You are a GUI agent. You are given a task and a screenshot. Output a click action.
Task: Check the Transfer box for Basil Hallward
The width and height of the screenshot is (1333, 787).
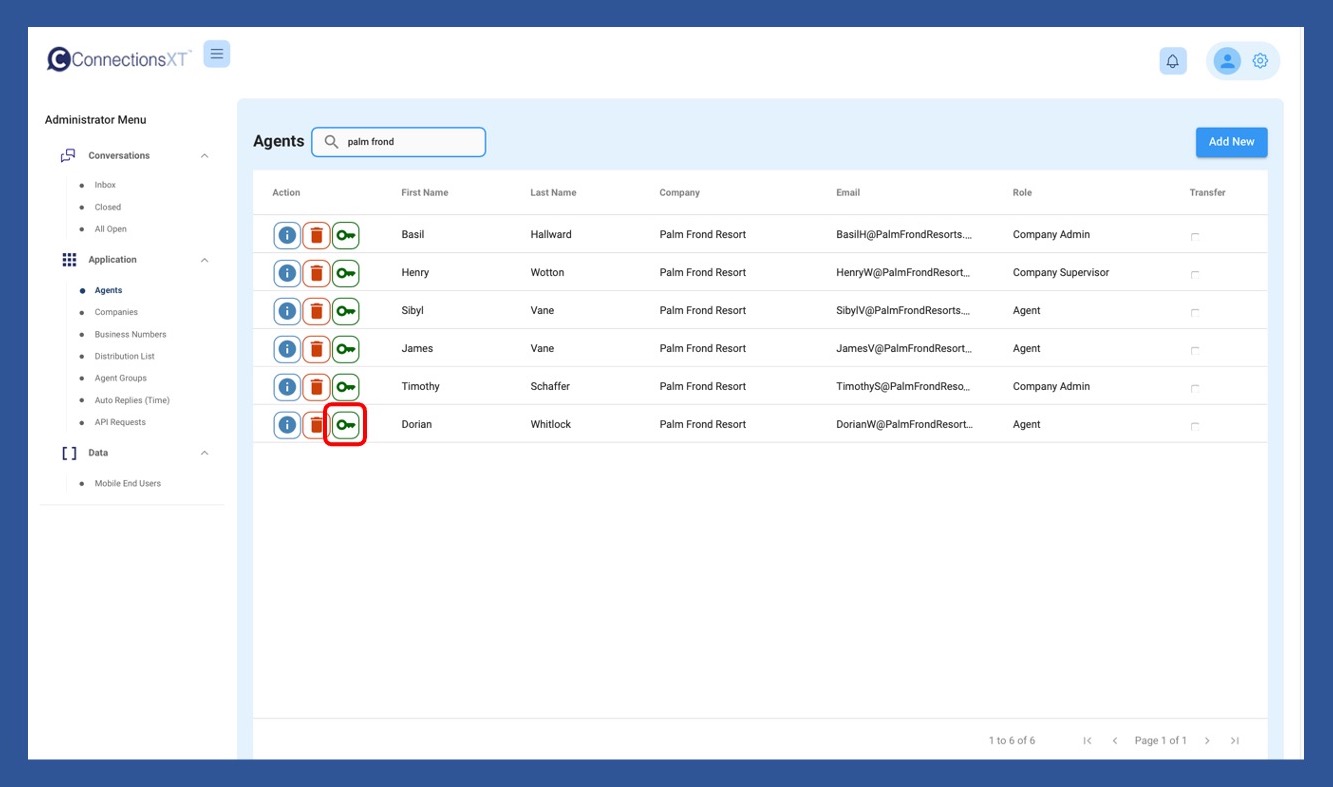click(1195, 237)
